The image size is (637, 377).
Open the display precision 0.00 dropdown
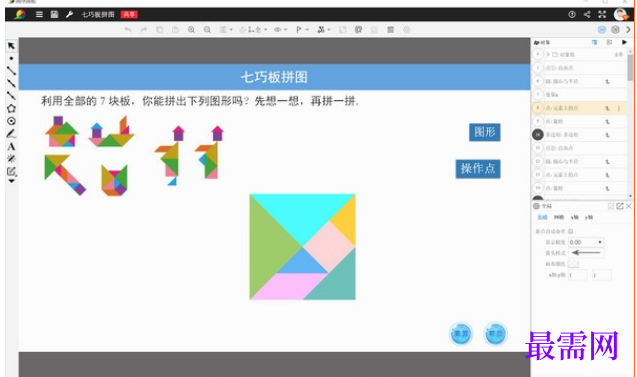pyautogui.click(x=586, y=242)
